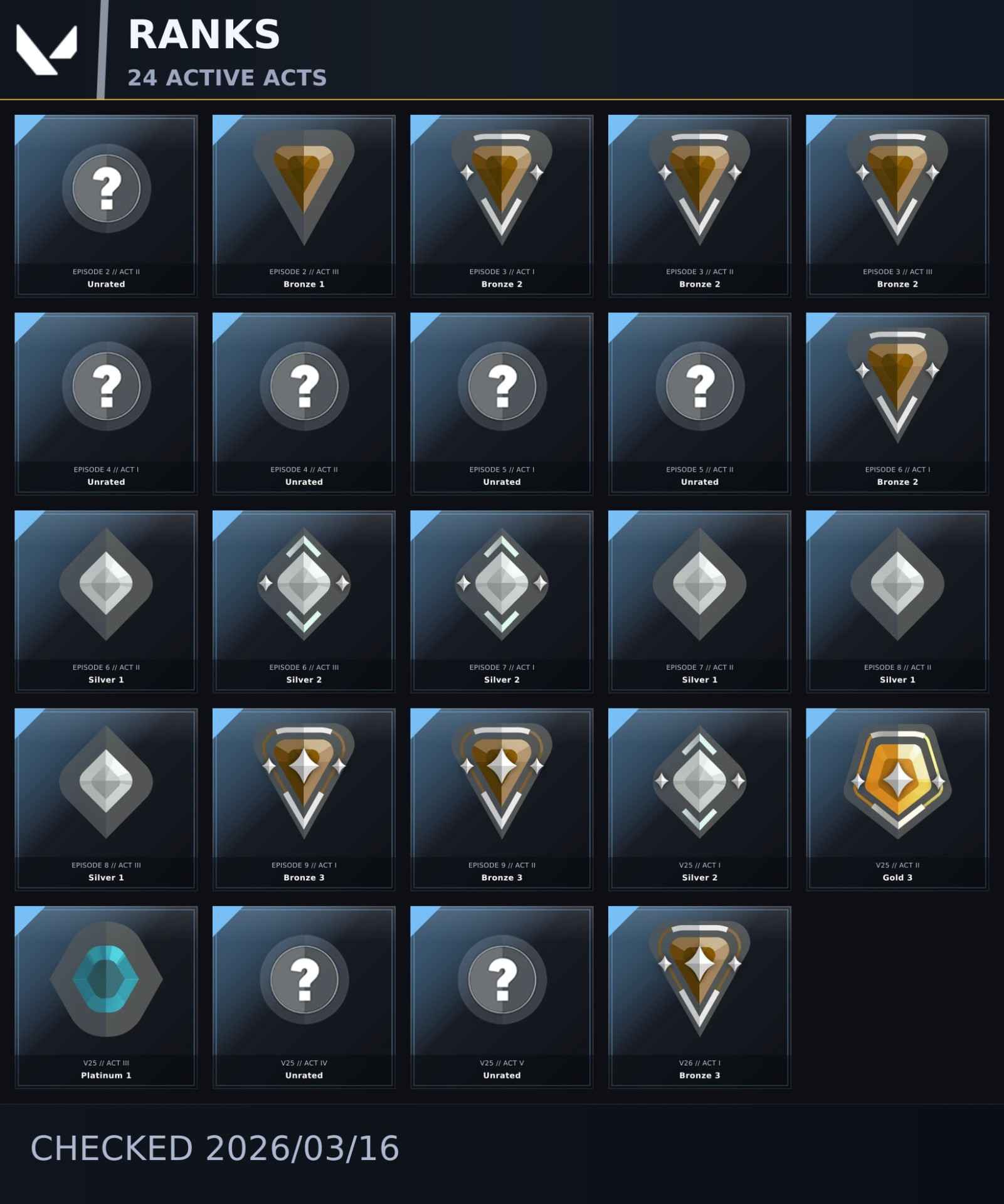Click the RANKS header title
Screen dimensions: 1004x1204
[204, 34]
